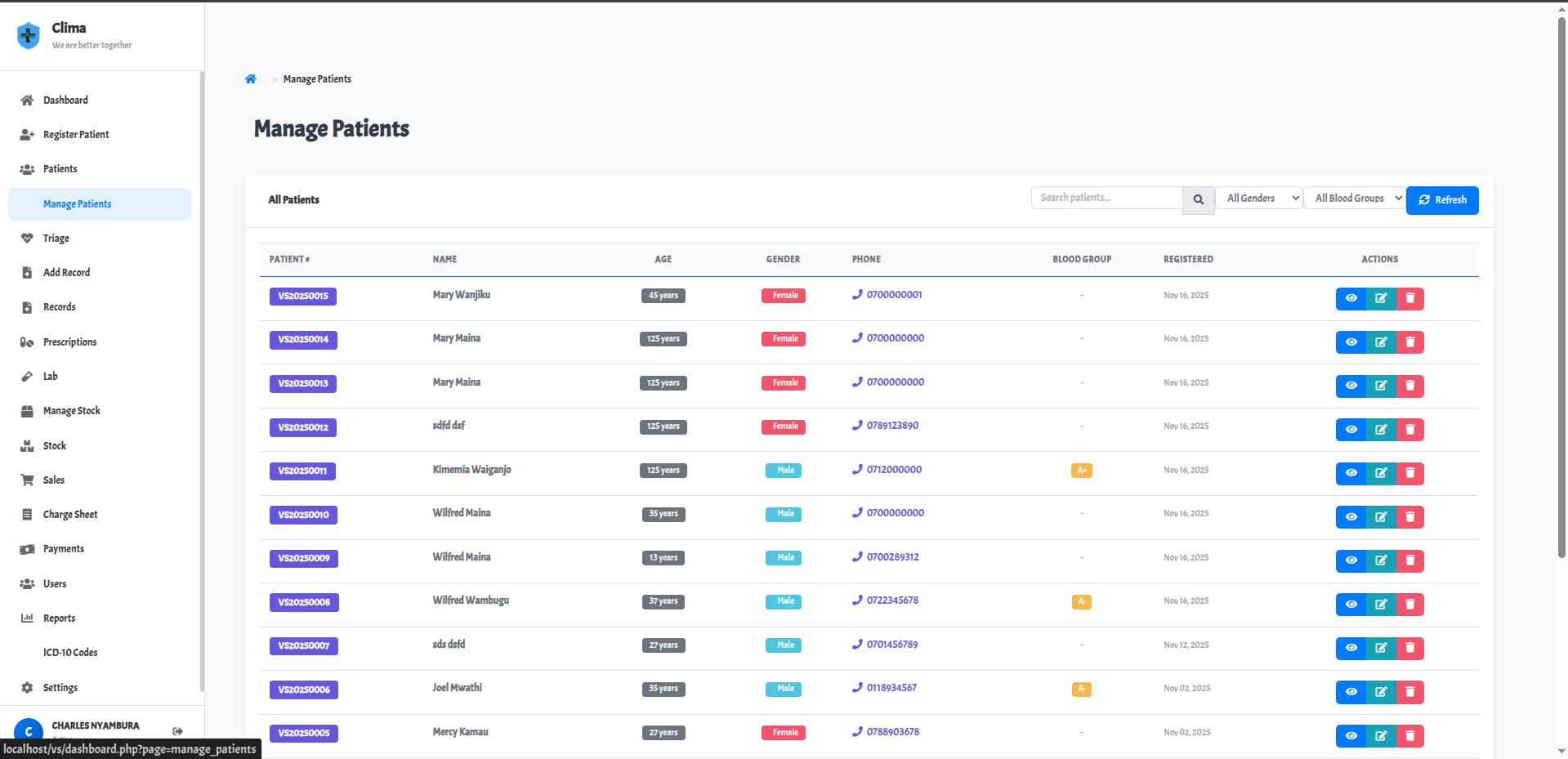Open the All Blood Groups dropdown

click(x=1354, y=199)
